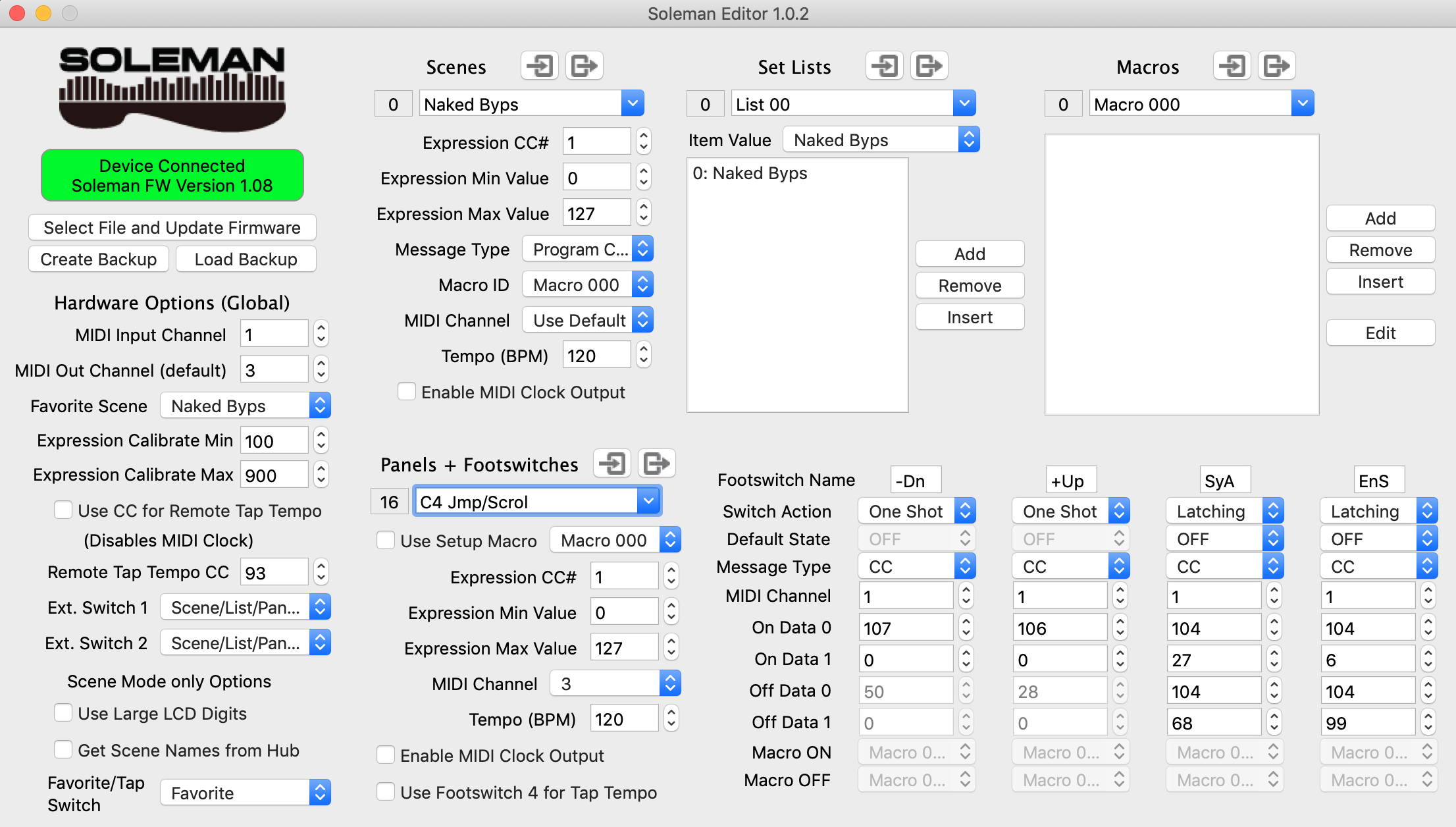Click the scene number field showing 0
The image size is (1456, 827).
[x=394, y=104]
